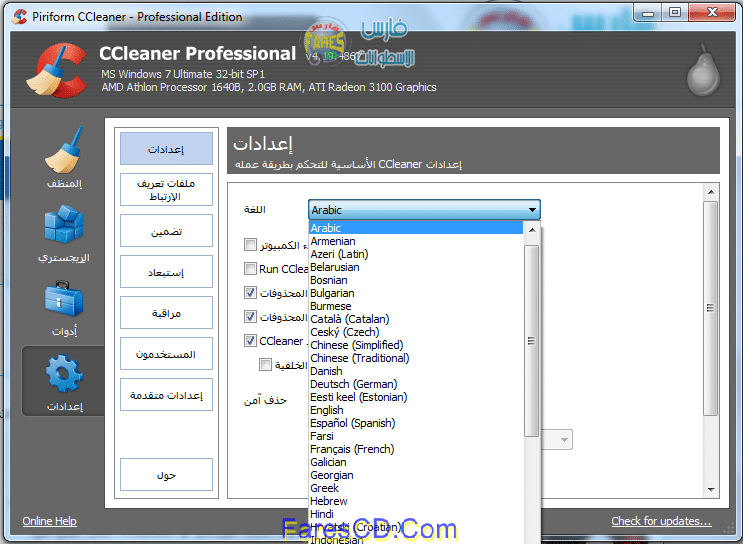Enable the Run CCleaner checkbox

(x=250, y=269)
